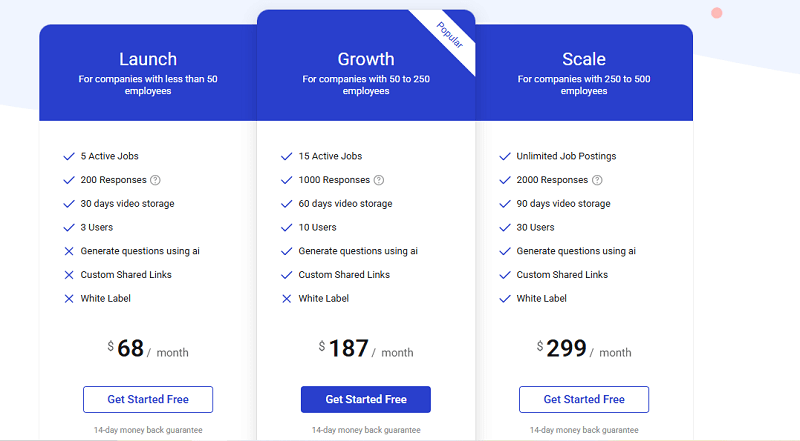Click checkmark next to Unlimited Job Postings
Image resolution: width=800 pixels, height=441 pixels.
(505, 156)
